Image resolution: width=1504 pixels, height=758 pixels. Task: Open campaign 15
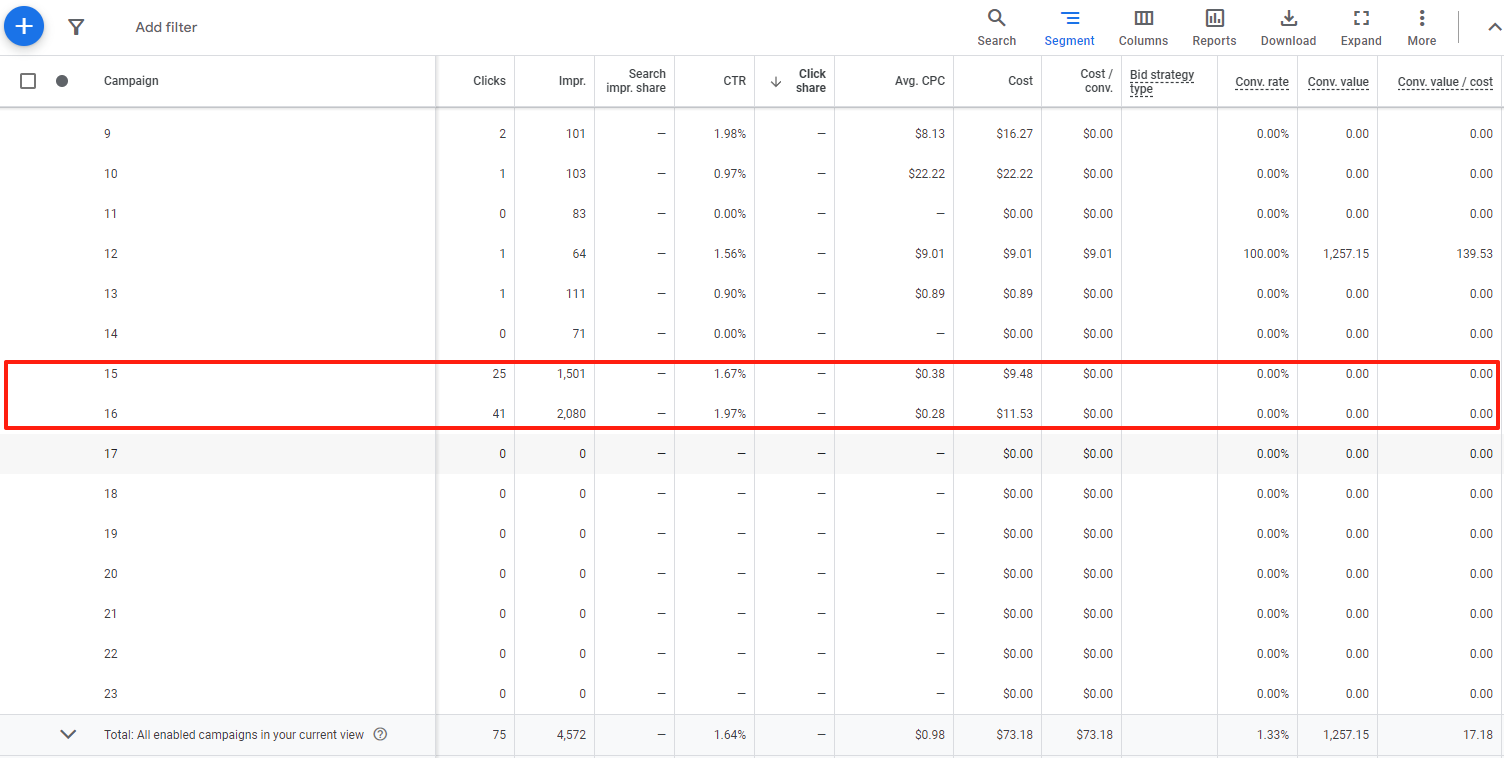(110, 374)
